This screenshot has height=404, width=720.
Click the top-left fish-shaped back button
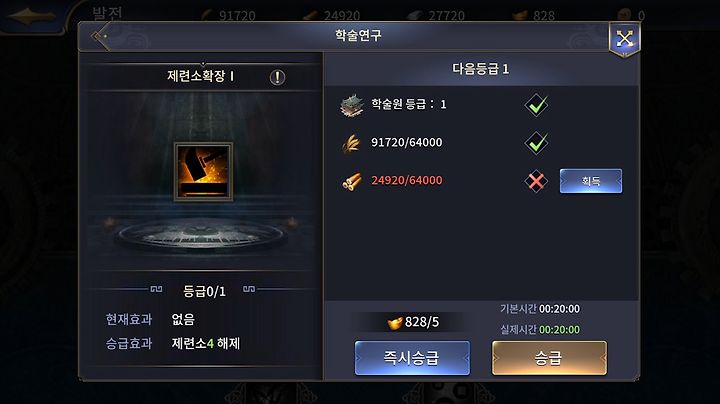point(32,16)
